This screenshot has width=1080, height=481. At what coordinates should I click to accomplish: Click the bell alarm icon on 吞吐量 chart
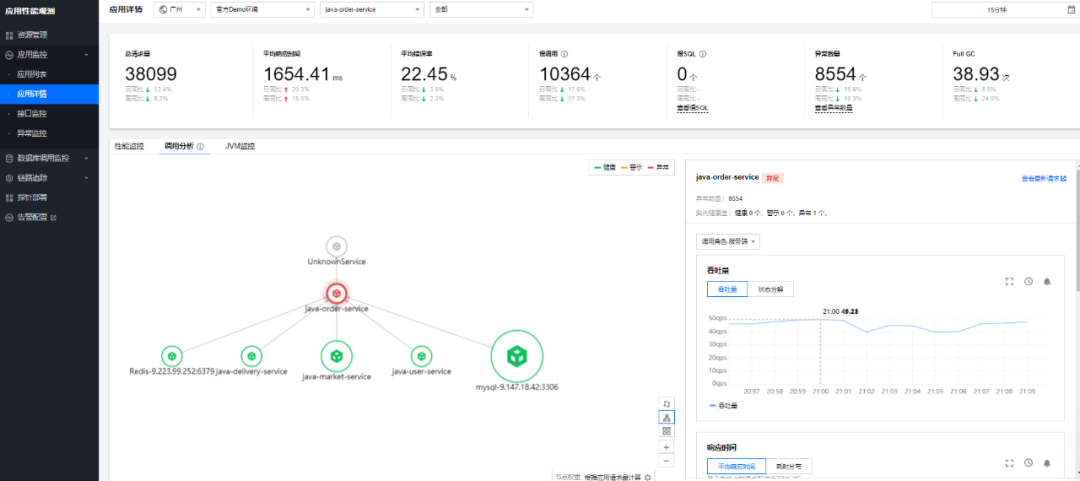[1047, 281]
